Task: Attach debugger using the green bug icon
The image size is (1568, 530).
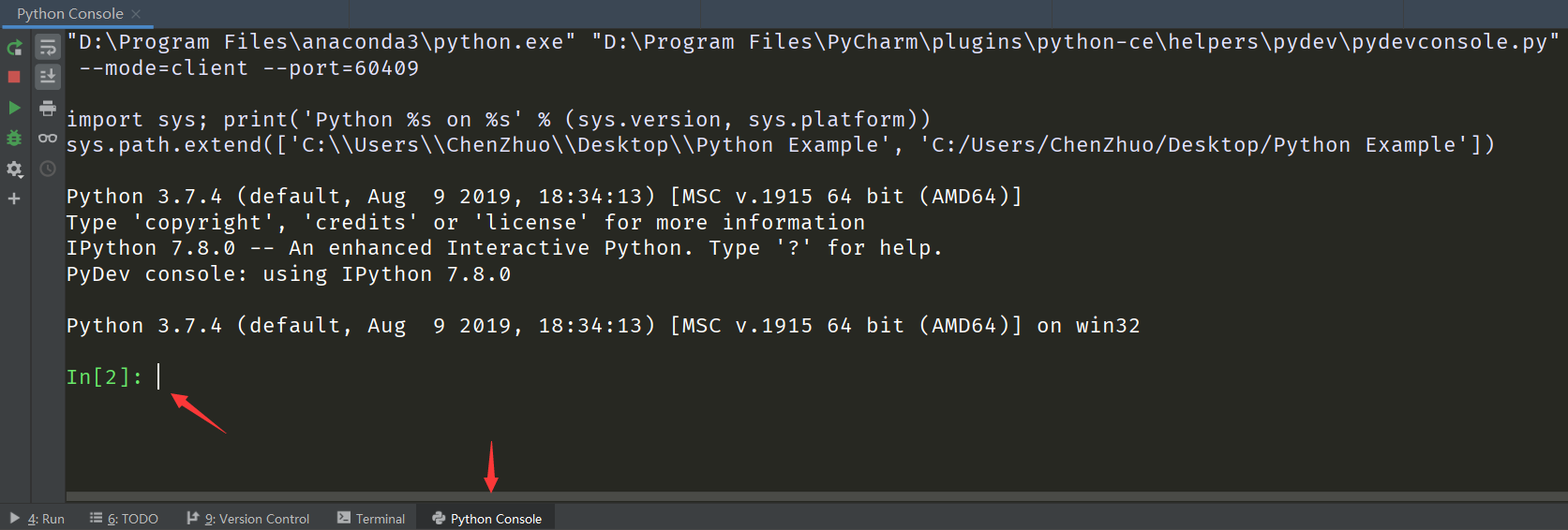Action: 14,138
